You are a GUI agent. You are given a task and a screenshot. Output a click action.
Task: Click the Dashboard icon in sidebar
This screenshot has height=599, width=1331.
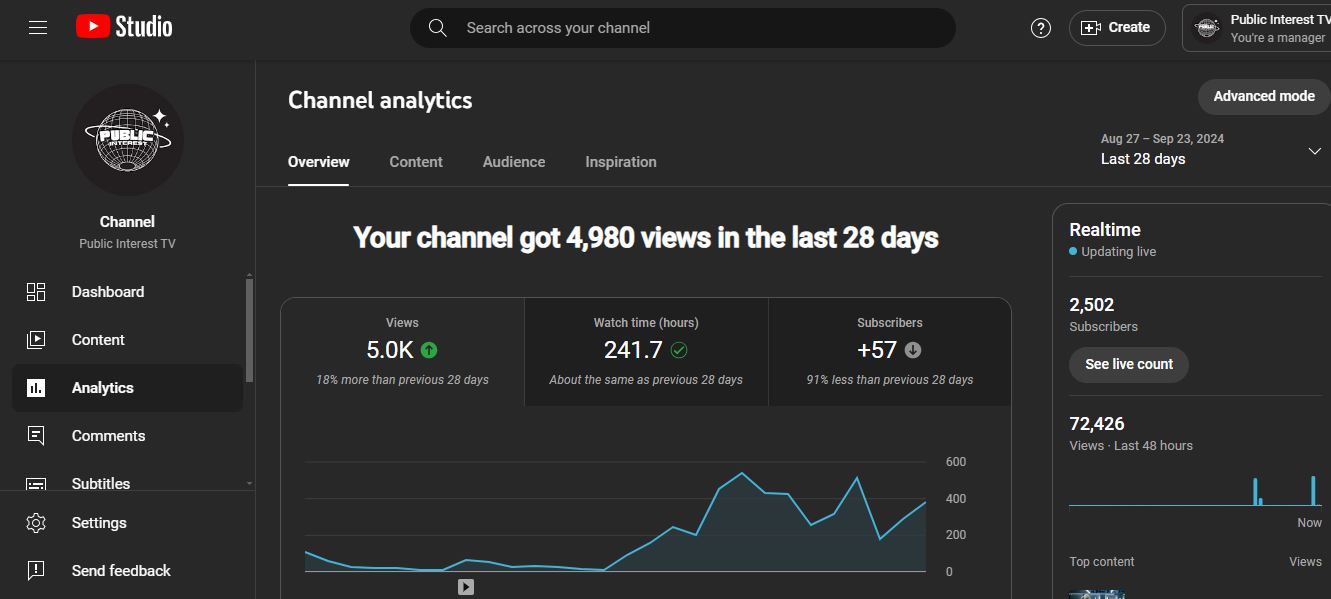36,292
